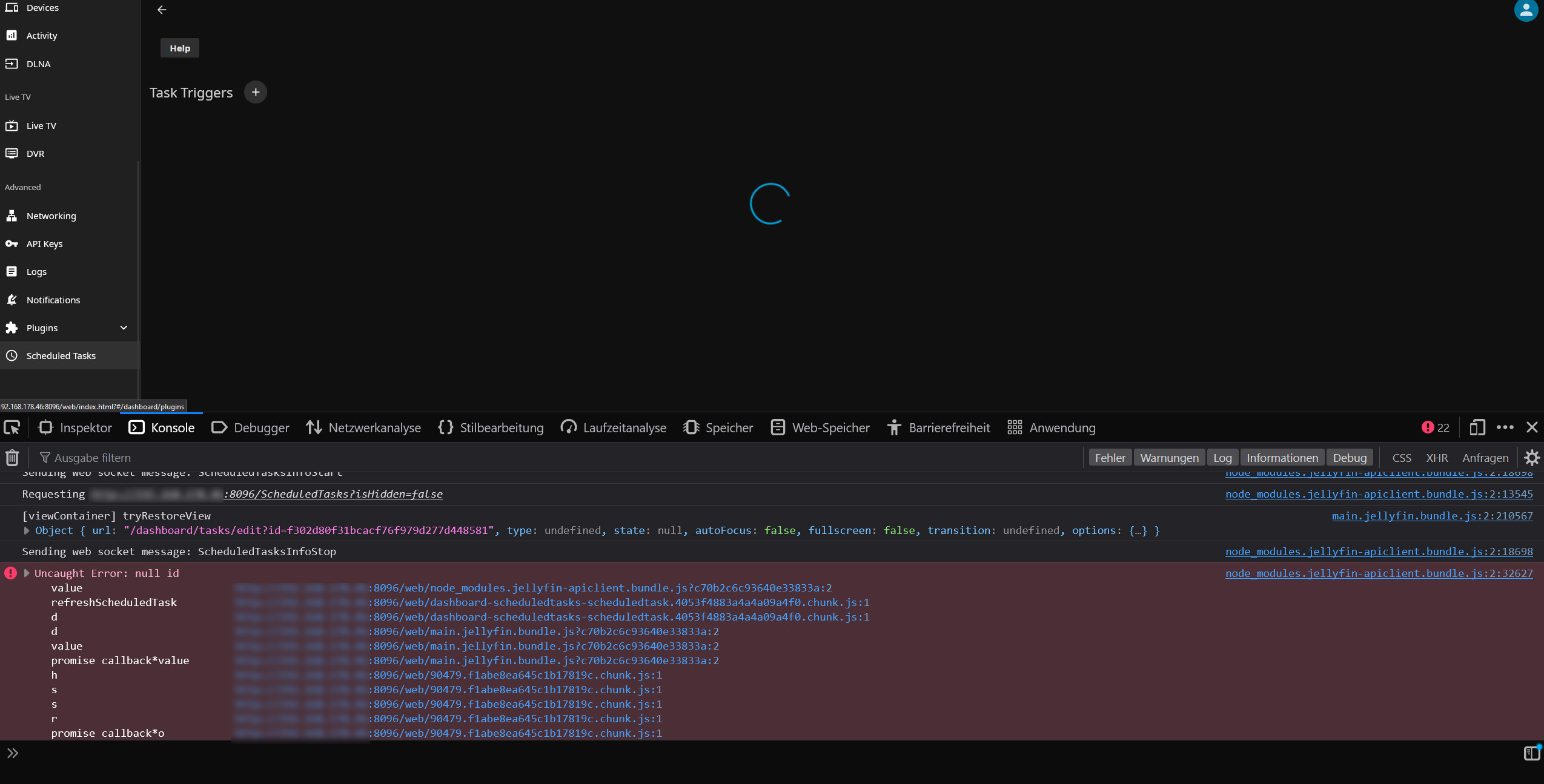Open main.jellyfin.bundle.js:2:210567 source link
1544x784 pixels.
(1432, 516)
